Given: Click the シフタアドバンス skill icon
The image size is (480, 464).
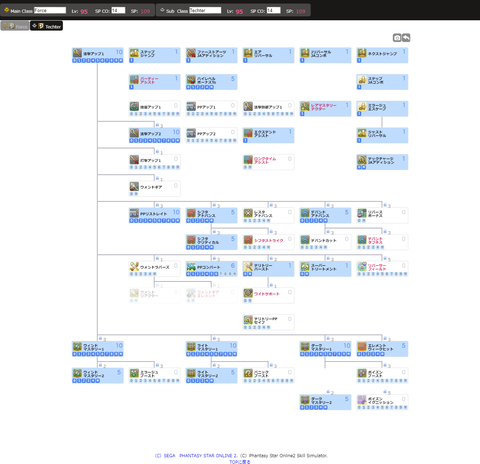Looking at the screenshot, I should (191, 213).
